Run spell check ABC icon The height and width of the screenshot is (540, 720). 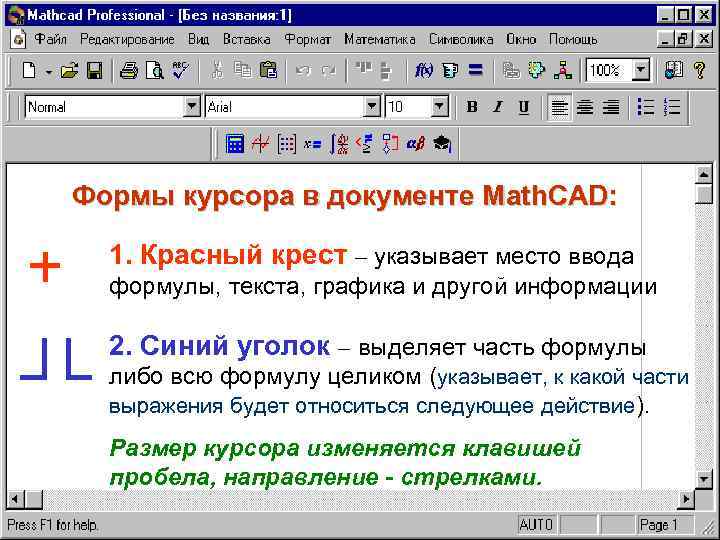pyautogui.click(x=180, y=71)
